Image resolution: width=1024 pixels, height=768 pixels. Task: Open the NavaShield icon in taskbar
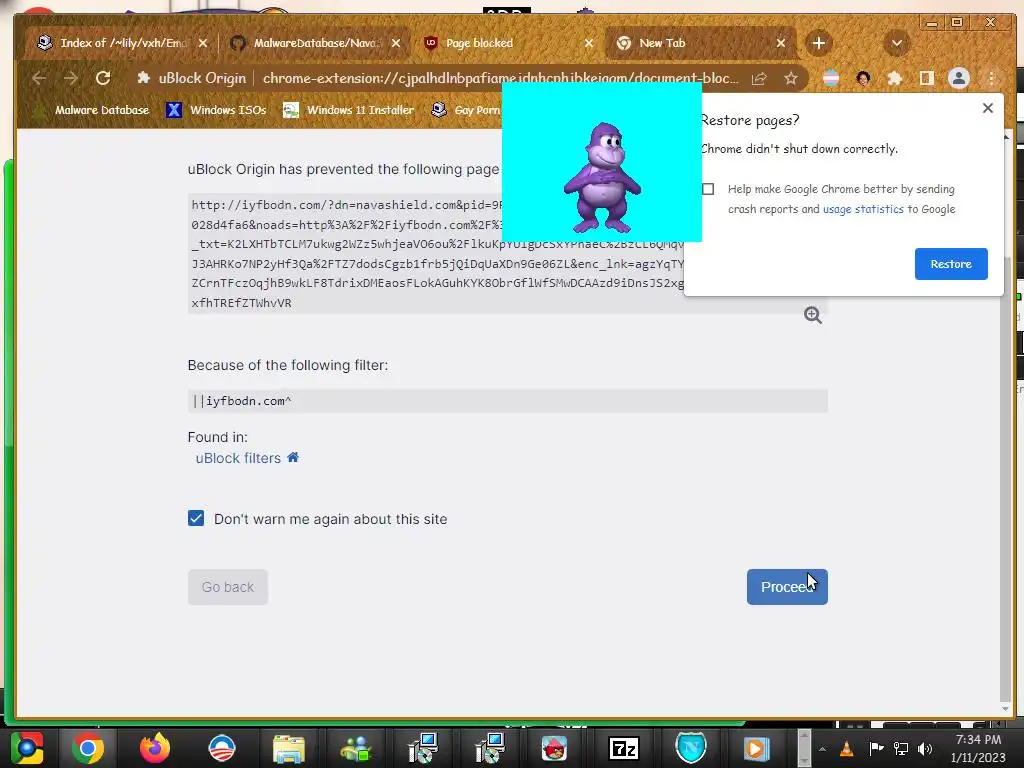tap(690, 748)
